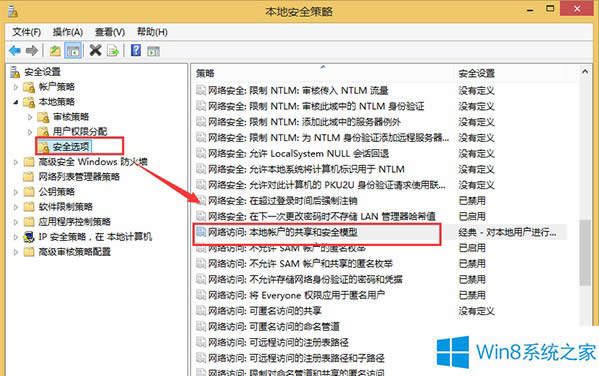This screenshot has width=599, height=376.
Task: Expand the 应用程序控制策略 node arrow
Action: (x=16, y=222)
